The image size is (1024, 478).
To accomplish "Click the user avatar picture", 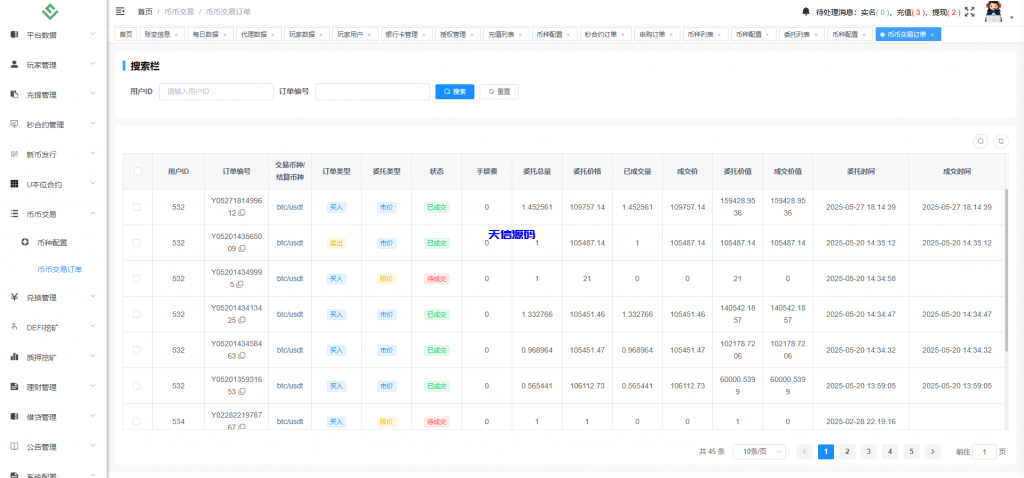I will (993, 12).
